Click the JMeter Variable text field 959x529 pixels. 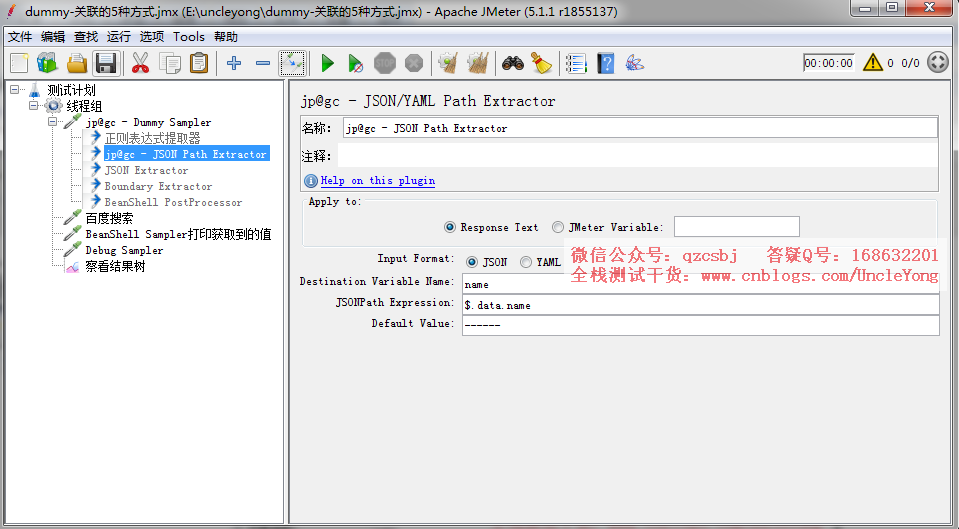point(736,226)
